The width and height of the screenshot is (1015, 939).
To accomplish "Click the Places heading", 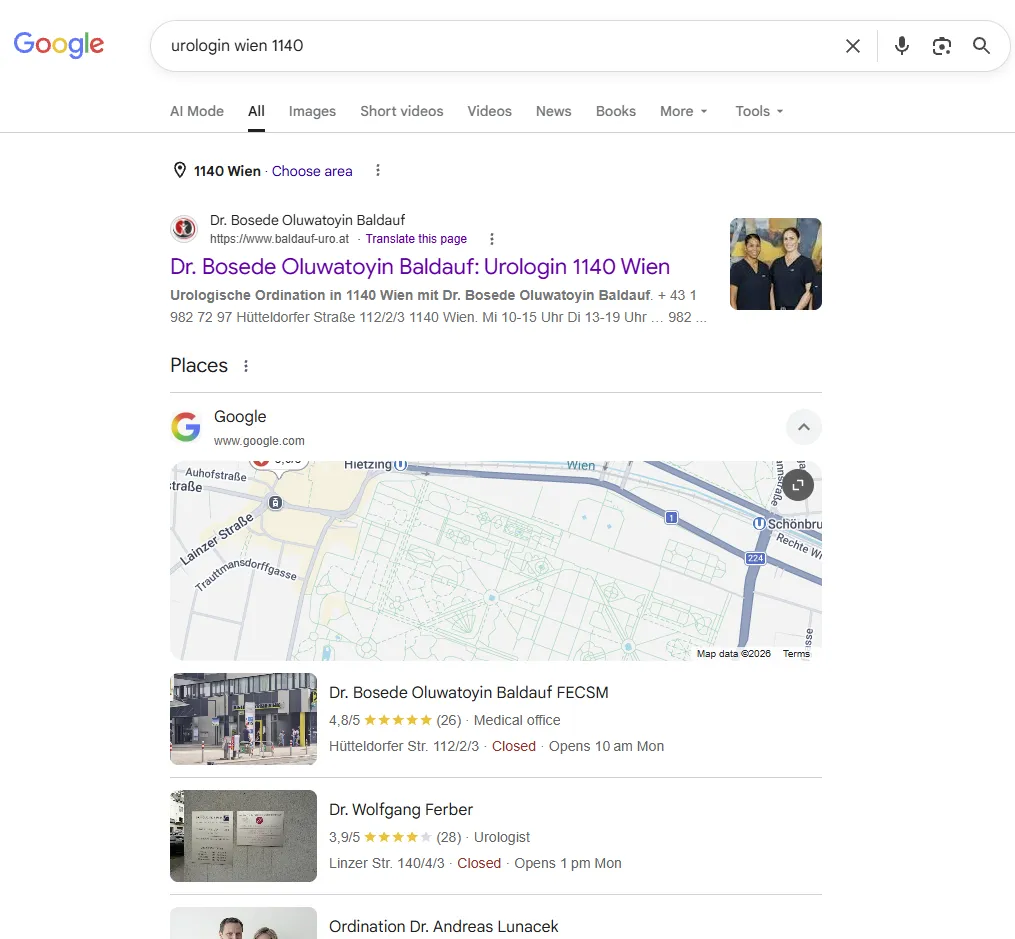I will point(199,366).
